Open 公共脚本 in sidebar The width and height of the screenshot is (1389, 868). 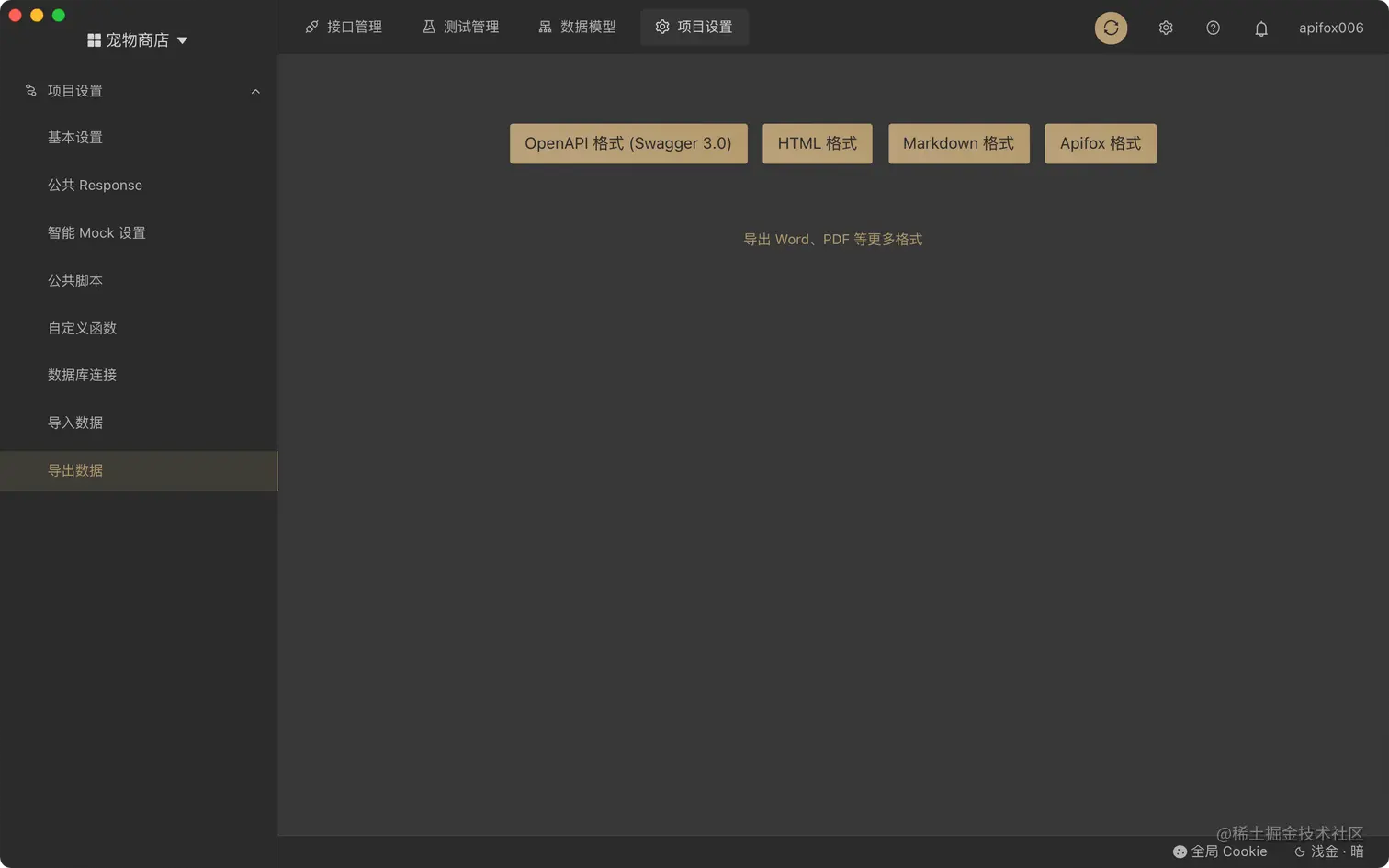[138, 280]
